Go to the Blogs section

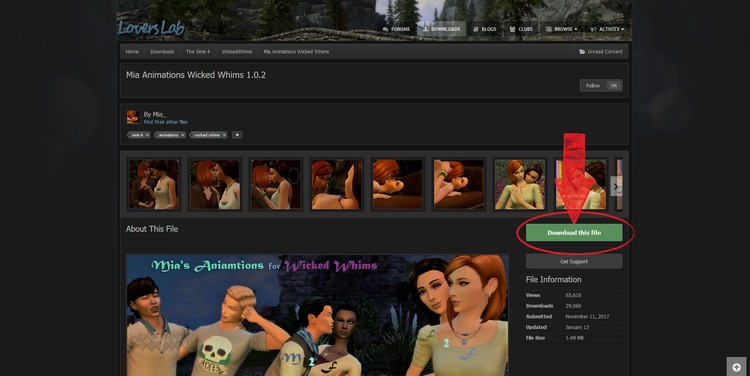coord(485,29)
